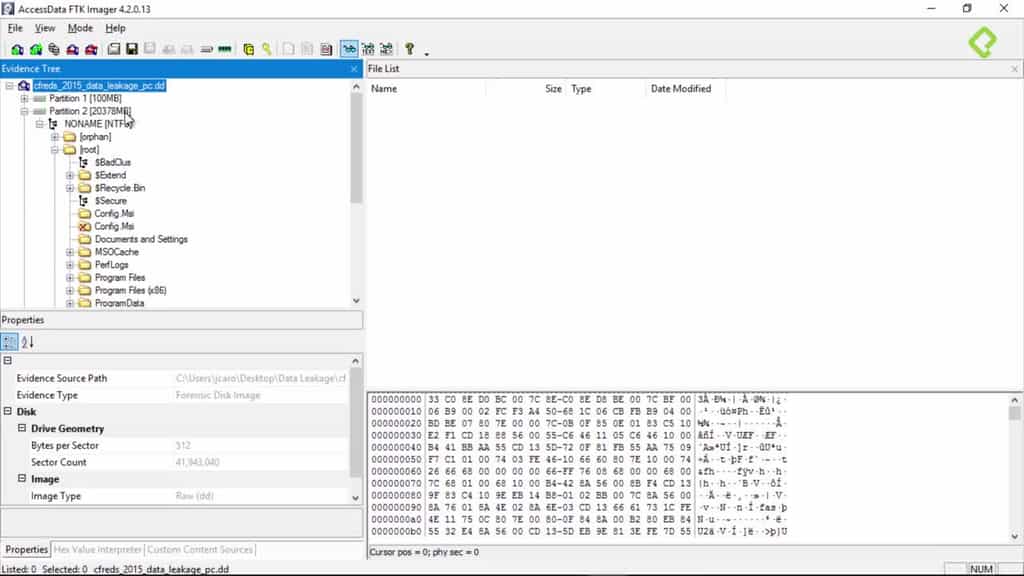The height and width of the screenshot is (576, 1024).
Task: Expand the Program Files (x86) folder
Action: pos(70,291)
